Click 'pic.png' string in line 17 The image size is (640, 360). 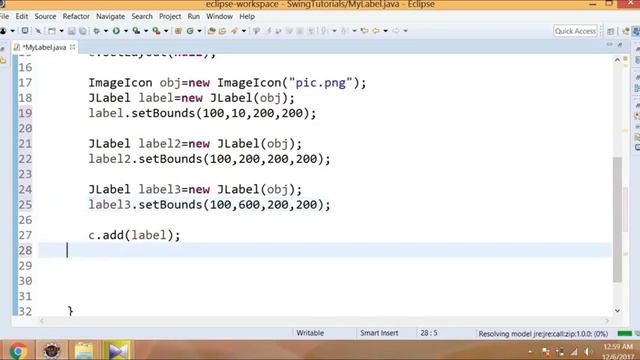click(x=320, y=83)
